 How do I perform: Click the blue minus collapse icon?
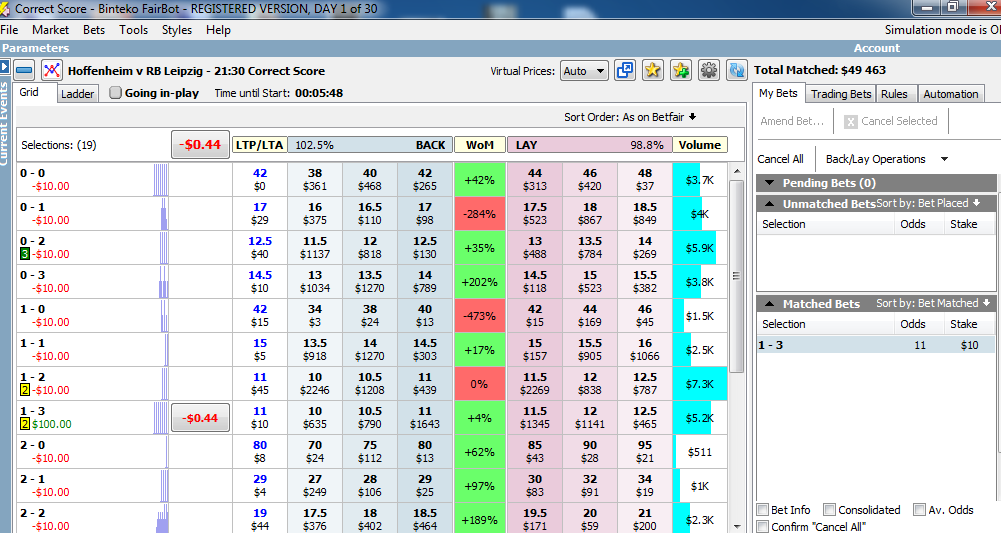[x=24, y=71]
